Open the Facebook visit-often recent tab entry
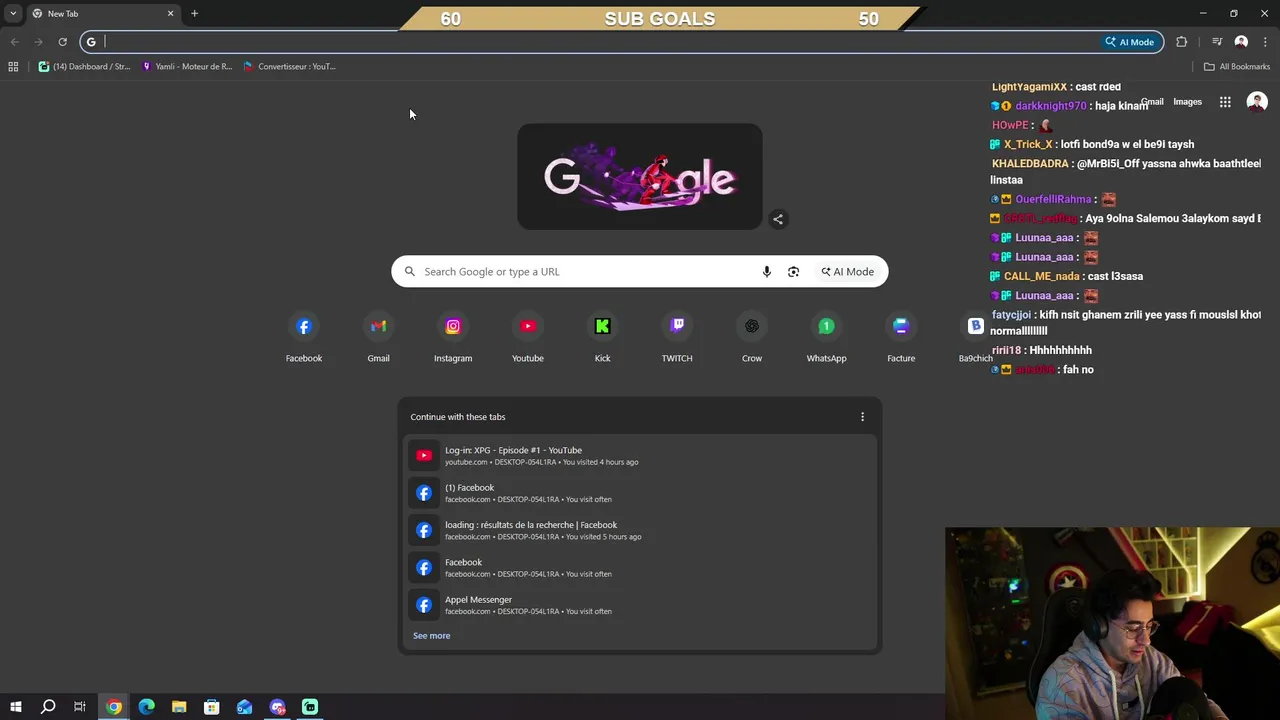Image resolution: width=1280 pixels, height=720 pixels. pyautogui.click(x=640, y=568)
